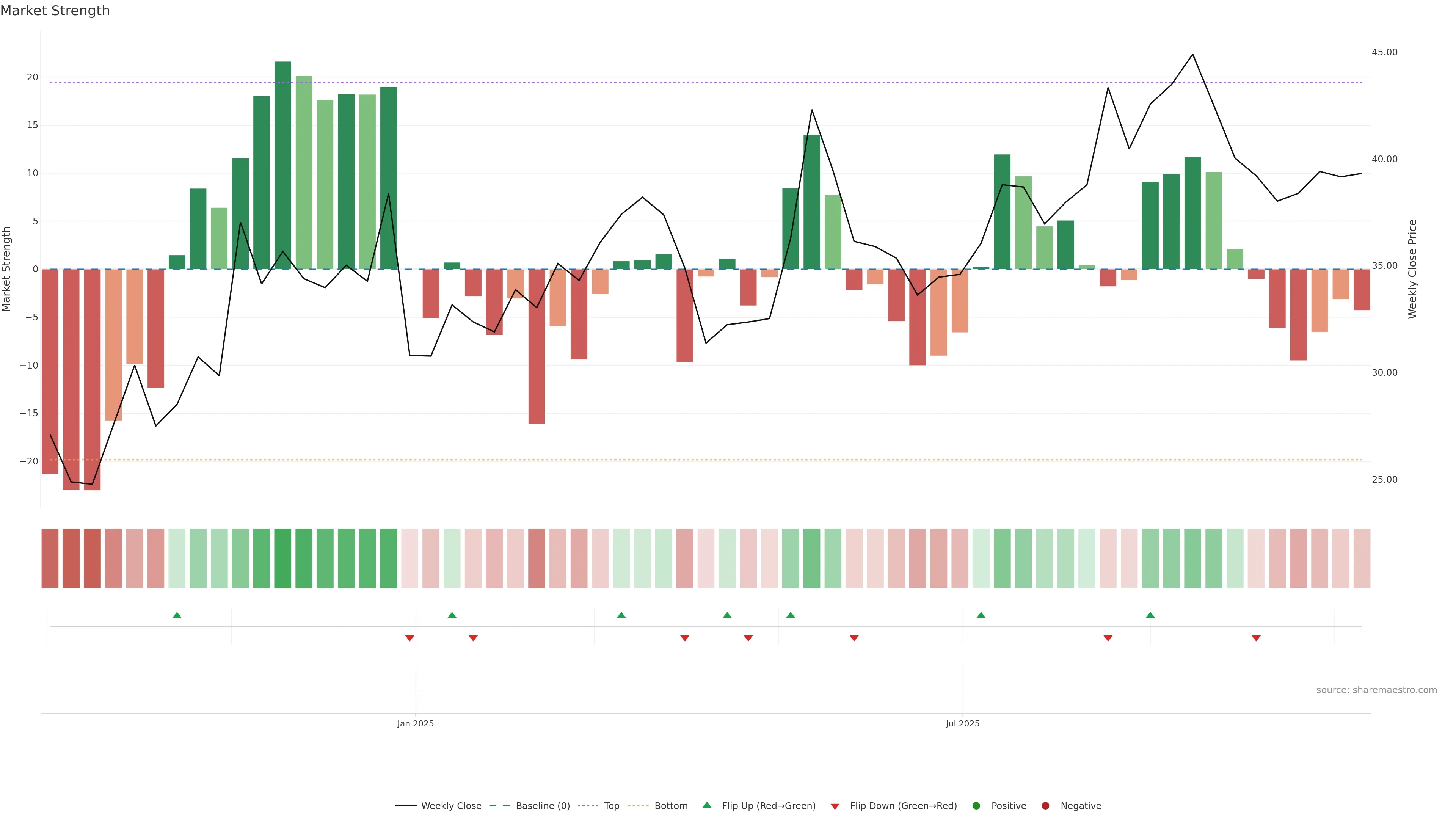The image size is (1456, 819).
Task: Click green triangle icon beside Flip Up legend
Action: 706,805
